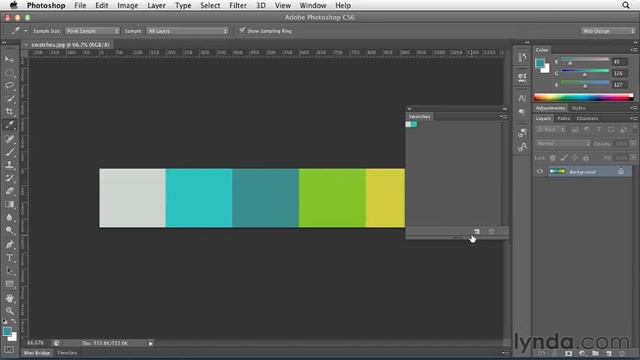Open Color panel flyout menu
Image resolution: width=640 pixels, height=360 pixels.
[634, 50]
